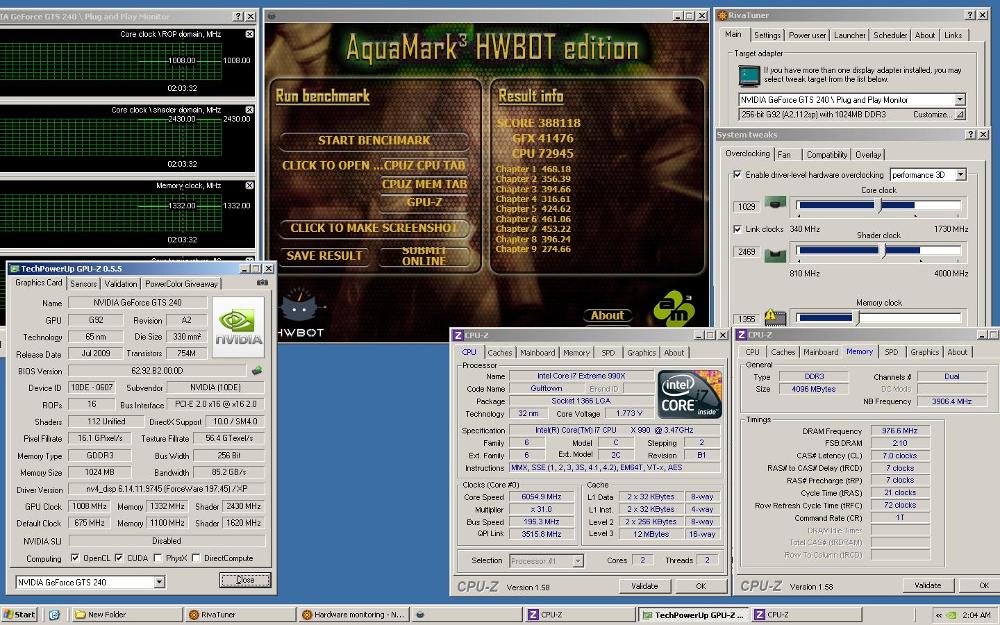Switch to RivaTuner via taskbar button
Image resolution: width=1000 pixels, height=625 pixels.
point(240,615)
